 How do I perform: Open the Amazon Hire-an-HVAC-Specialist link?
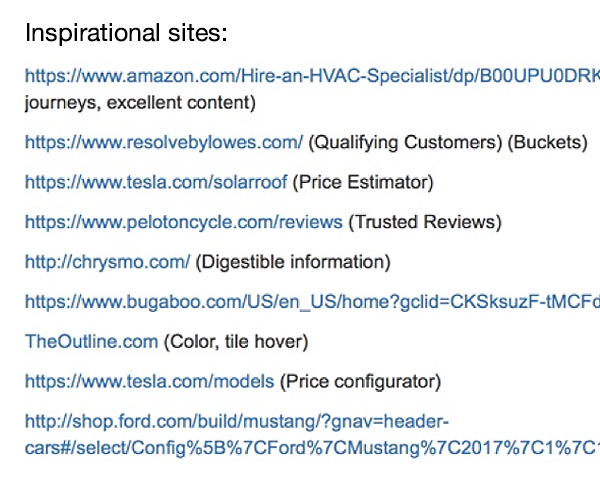pos(312,76)
